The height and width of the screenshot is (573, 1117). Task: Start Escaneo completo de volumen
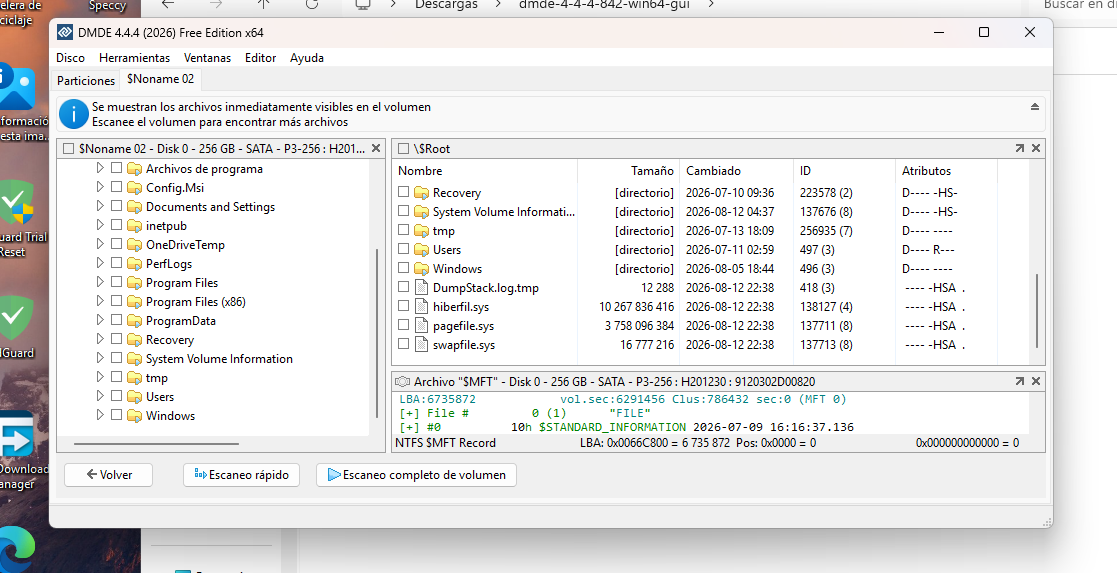(416, 475)
